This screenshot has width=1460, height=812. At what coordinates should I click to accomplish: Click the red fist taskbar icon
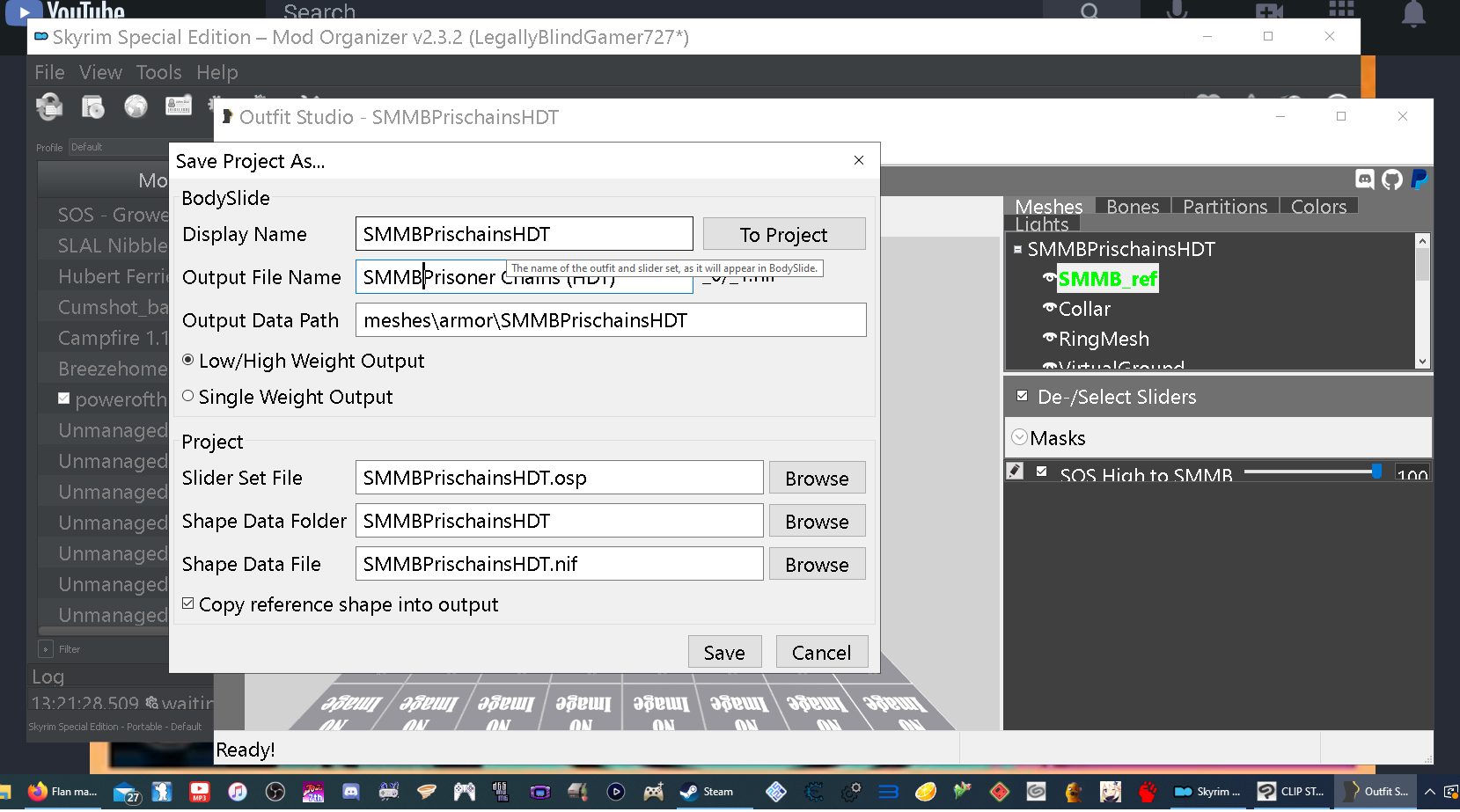coord(1148,793)
